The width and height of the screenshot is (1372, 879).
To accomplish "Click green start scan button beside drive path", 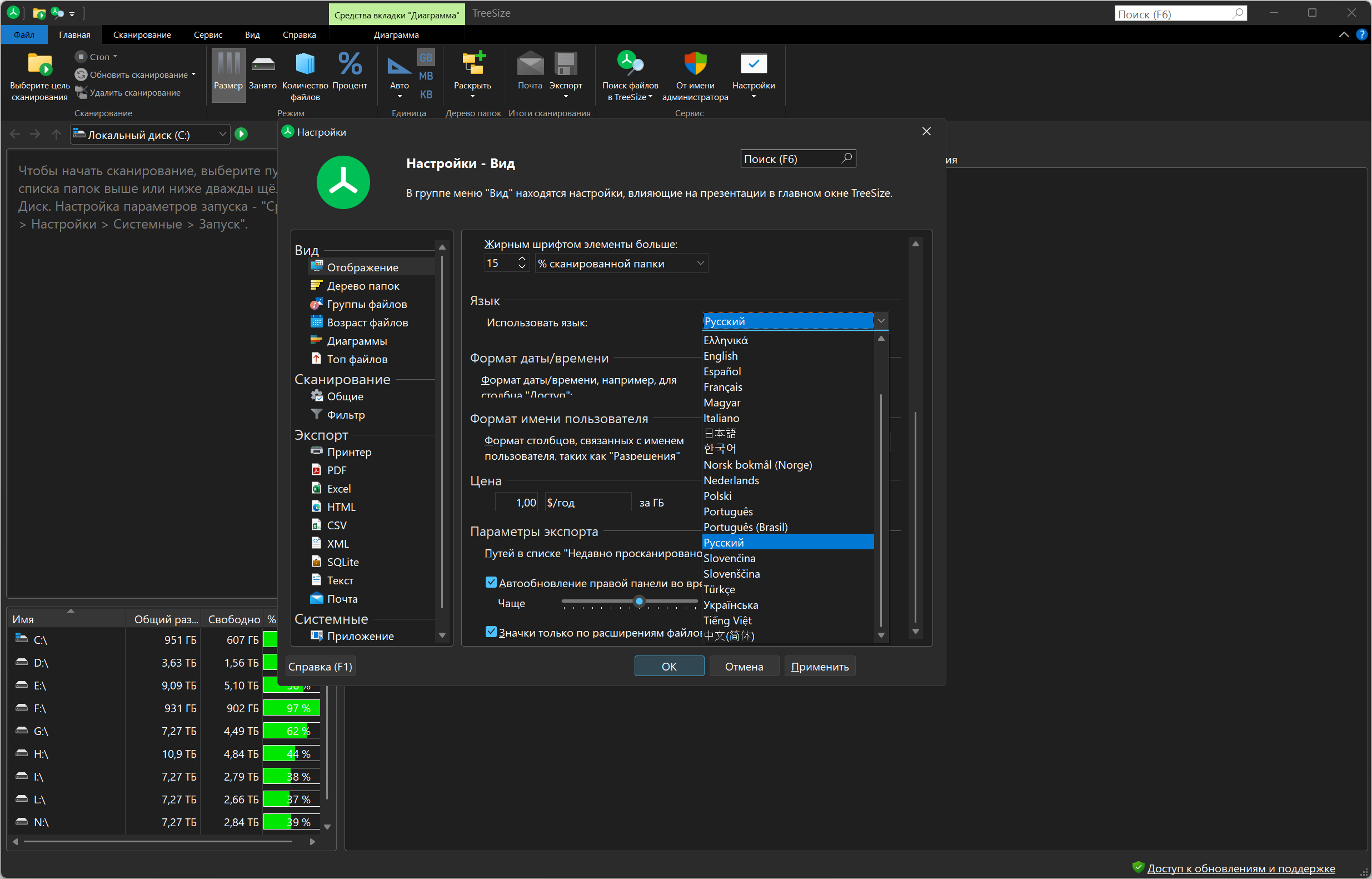I will coord(241,134).
